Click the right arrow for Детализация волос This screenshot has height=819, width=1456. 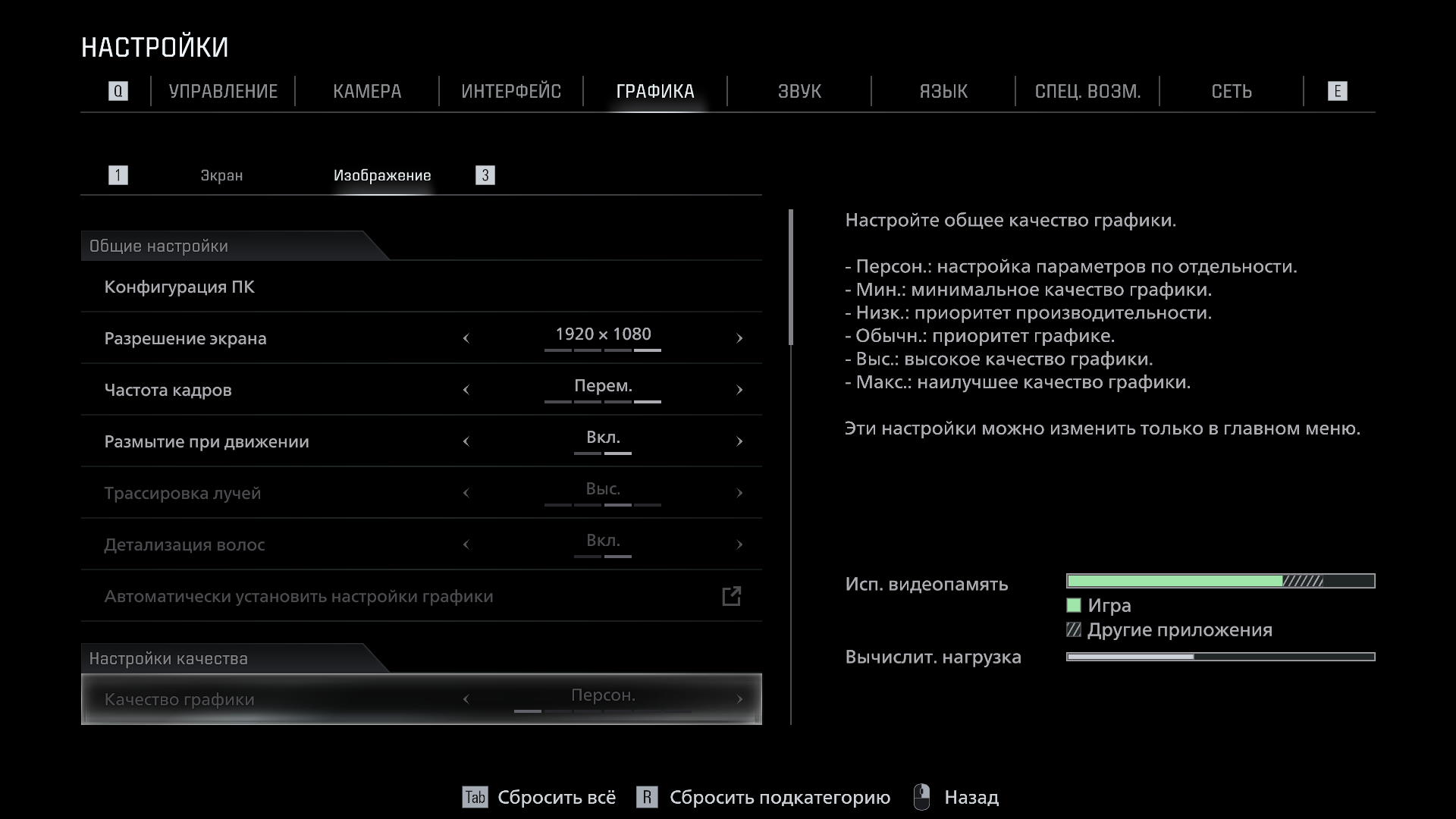739,544
